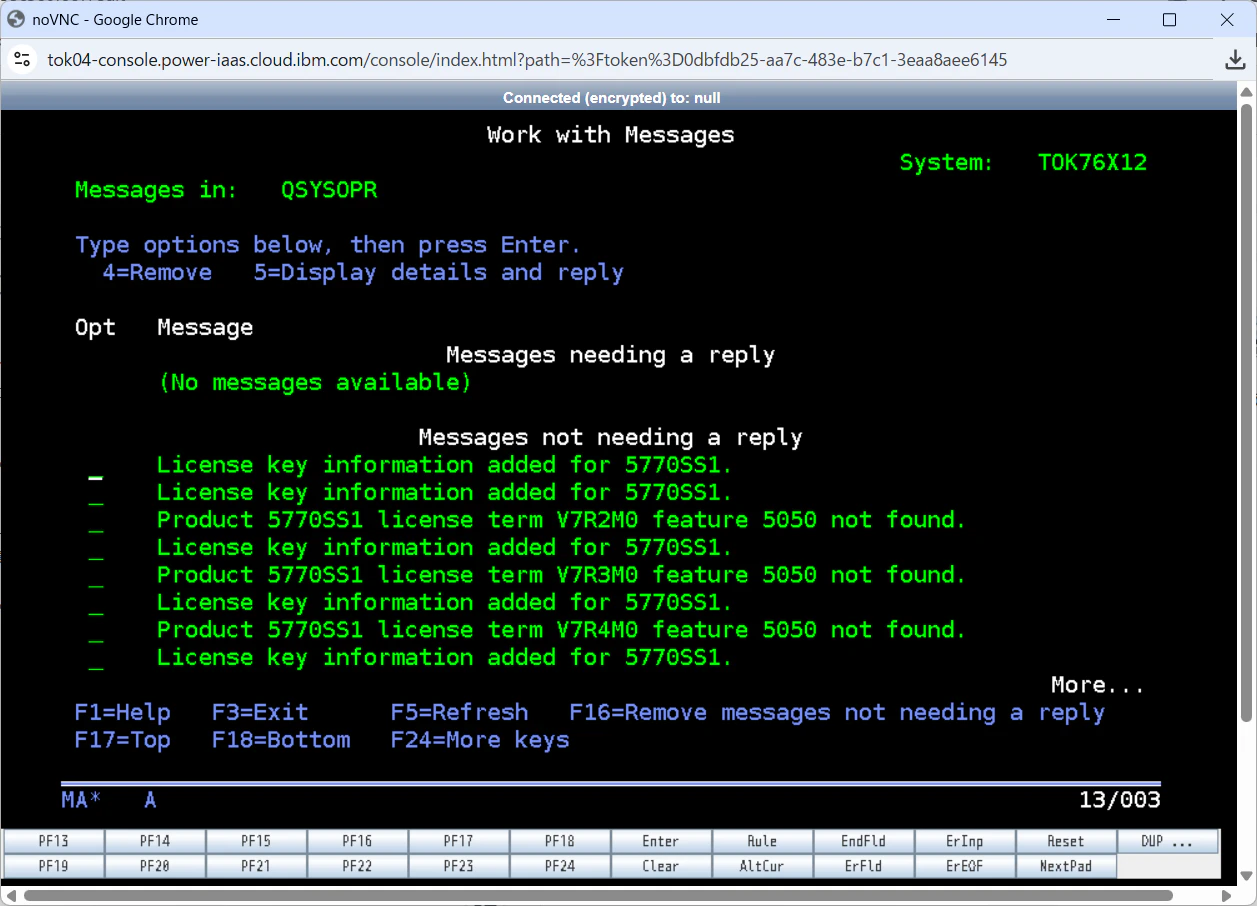Click the NextPad keypad button
Viewport: 1257px width, 906px height.
coord(1066,866)
